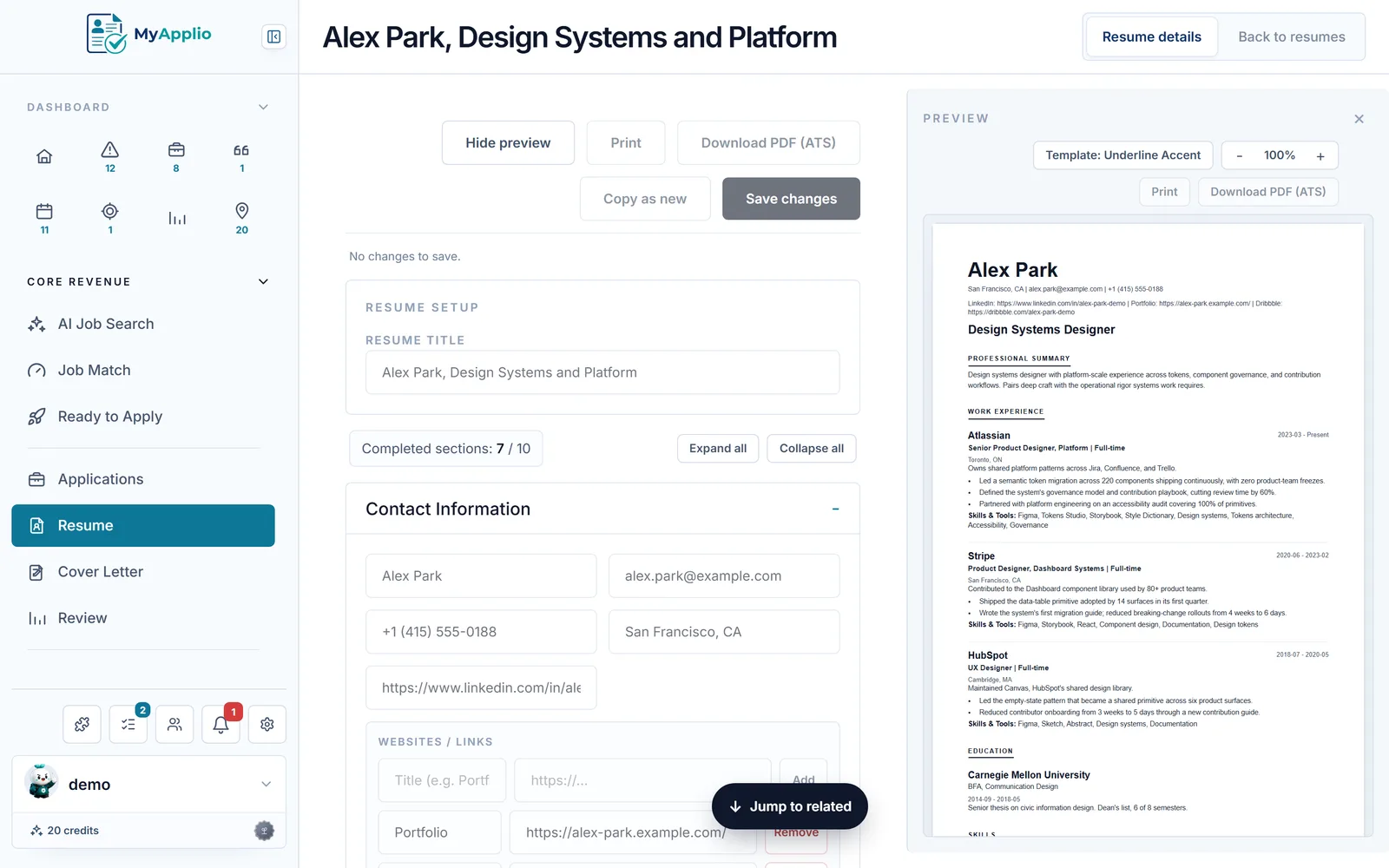Click Download PDF (ATS) in preview panel

1267,192
